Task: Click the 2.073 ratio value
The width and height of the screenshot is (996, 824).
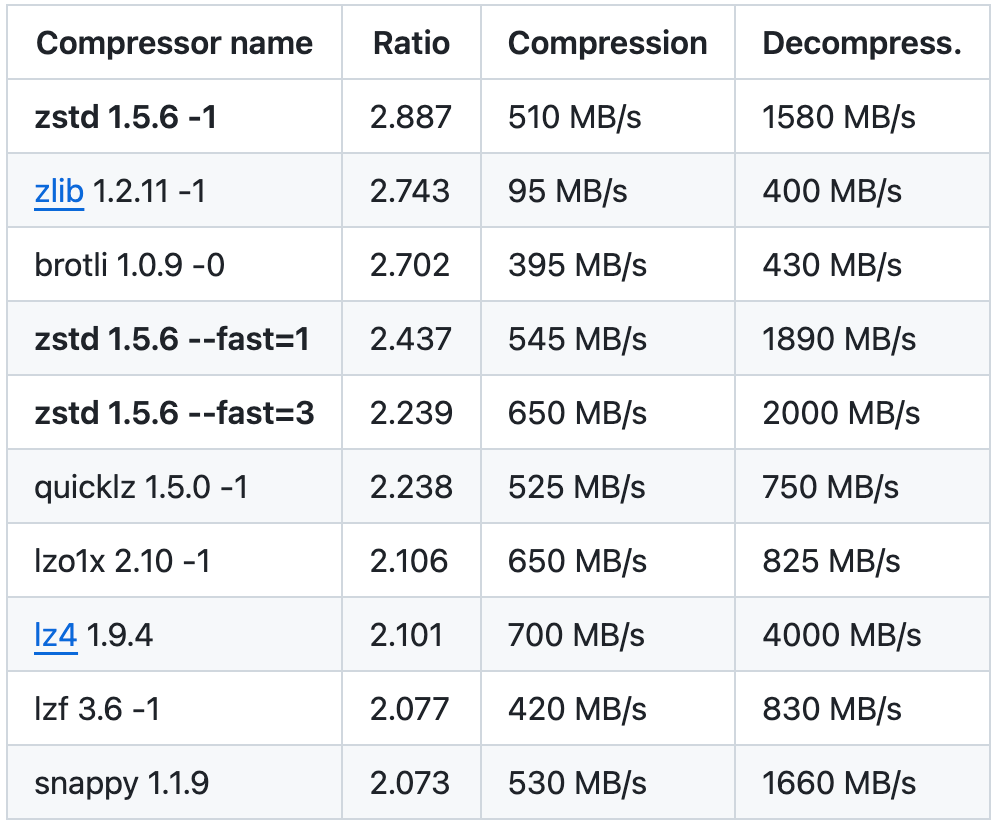Action: coord(410,783)
